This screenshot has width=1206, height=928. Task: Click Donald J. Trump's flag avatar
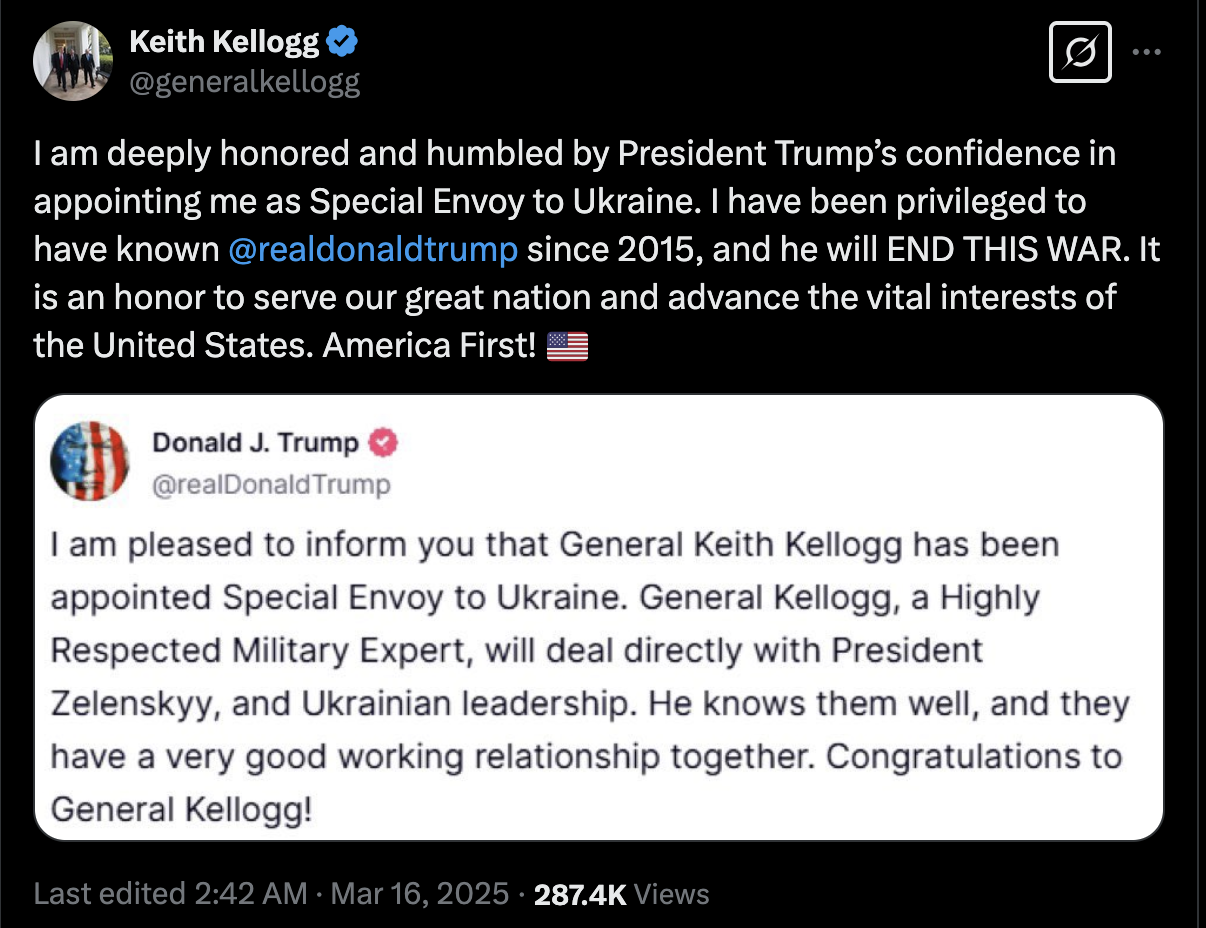tap(90, 461)
